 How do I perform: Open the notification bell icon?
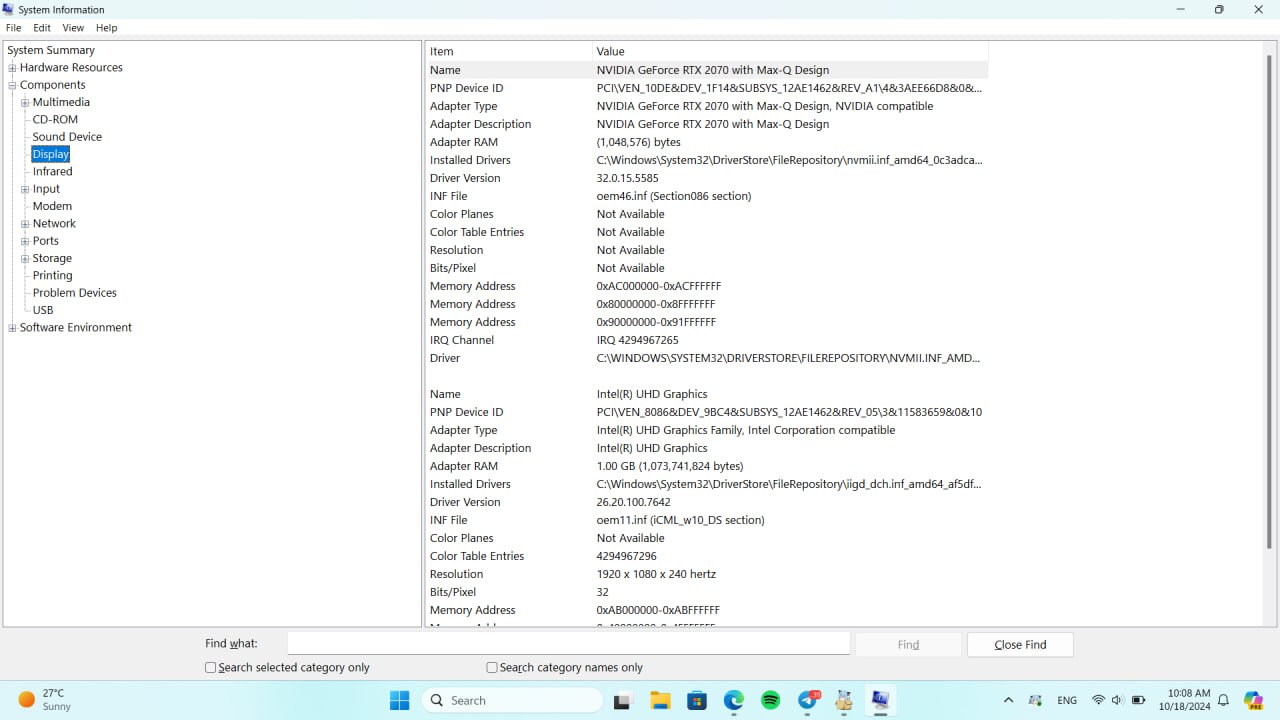pos(1223,701)
